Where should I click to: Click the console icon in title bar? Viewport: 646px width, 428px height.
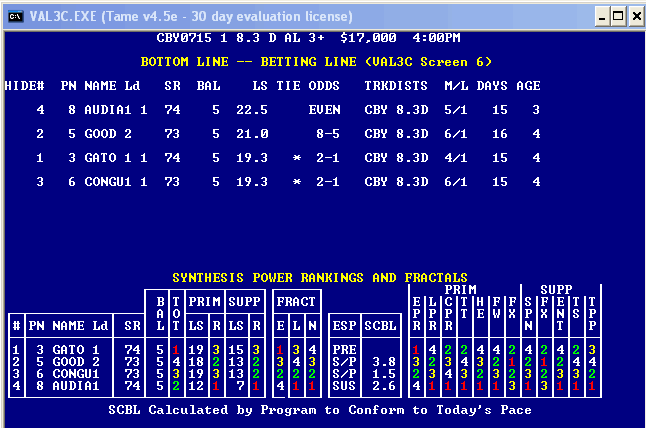pos(16,16)
